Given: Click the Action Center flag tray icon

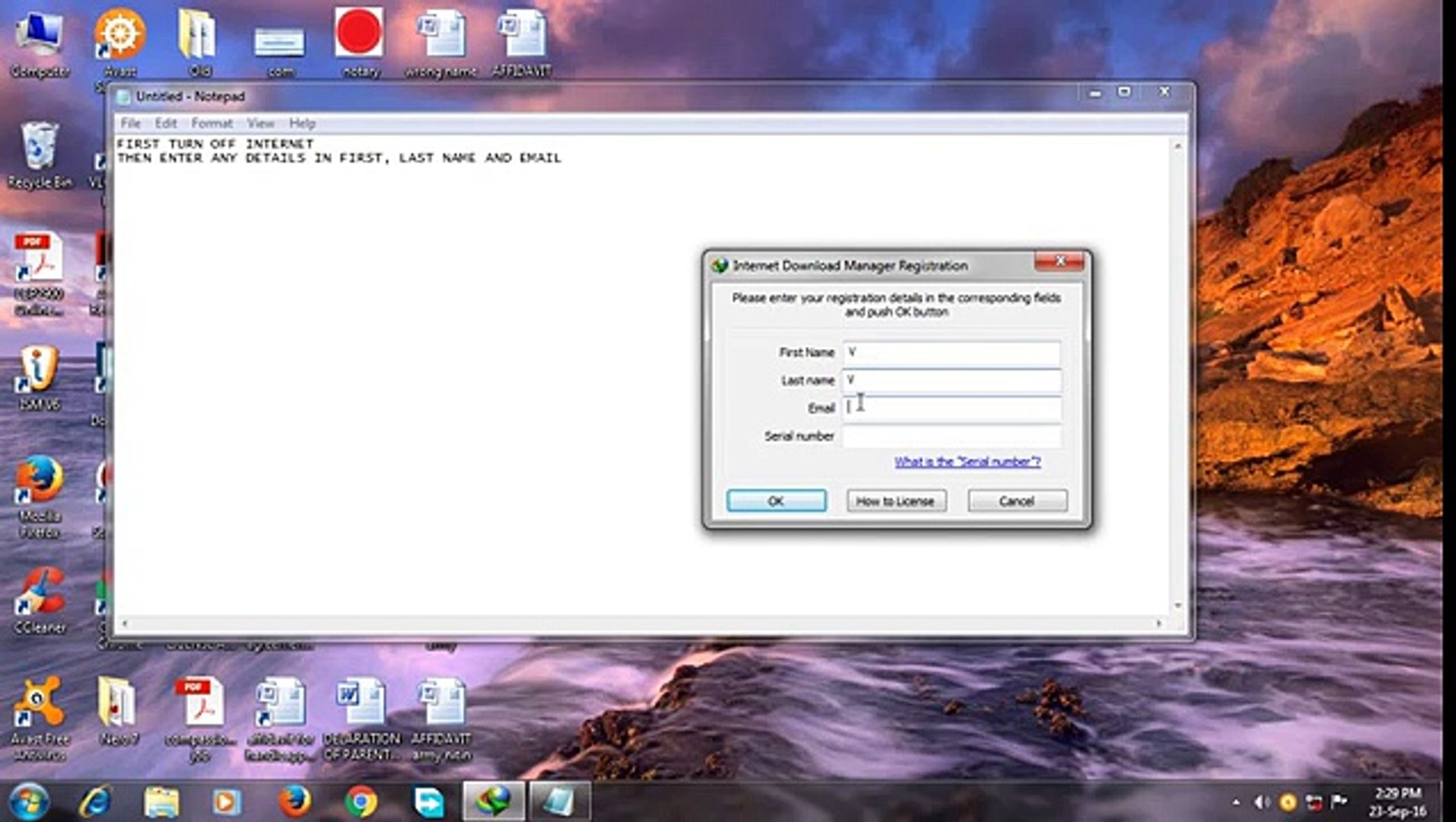Looking at the screenshot, I should (x=1340, y=801).
